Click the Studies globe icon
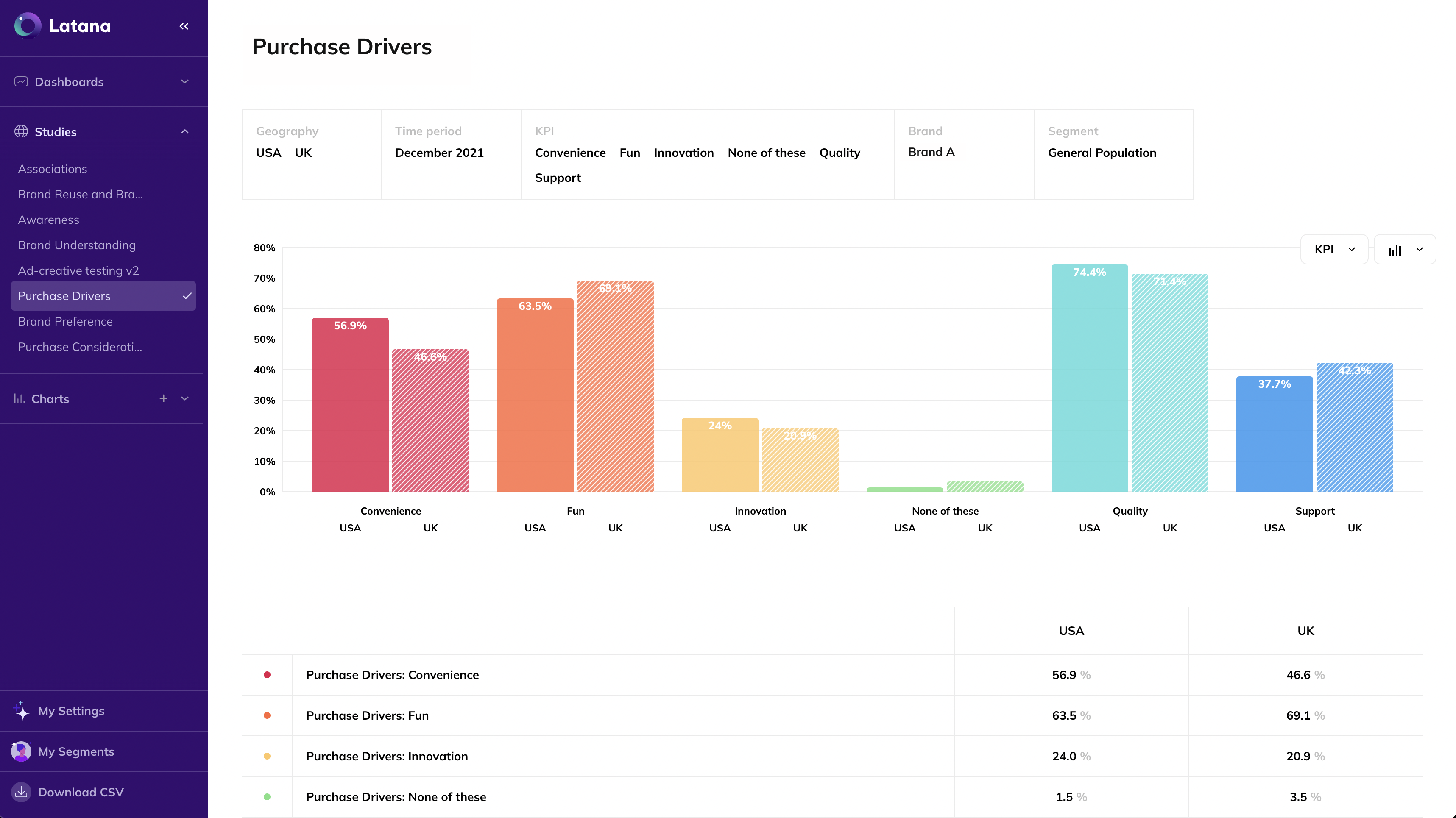This screenshot has width=1456, height=818. coord(21,132)
